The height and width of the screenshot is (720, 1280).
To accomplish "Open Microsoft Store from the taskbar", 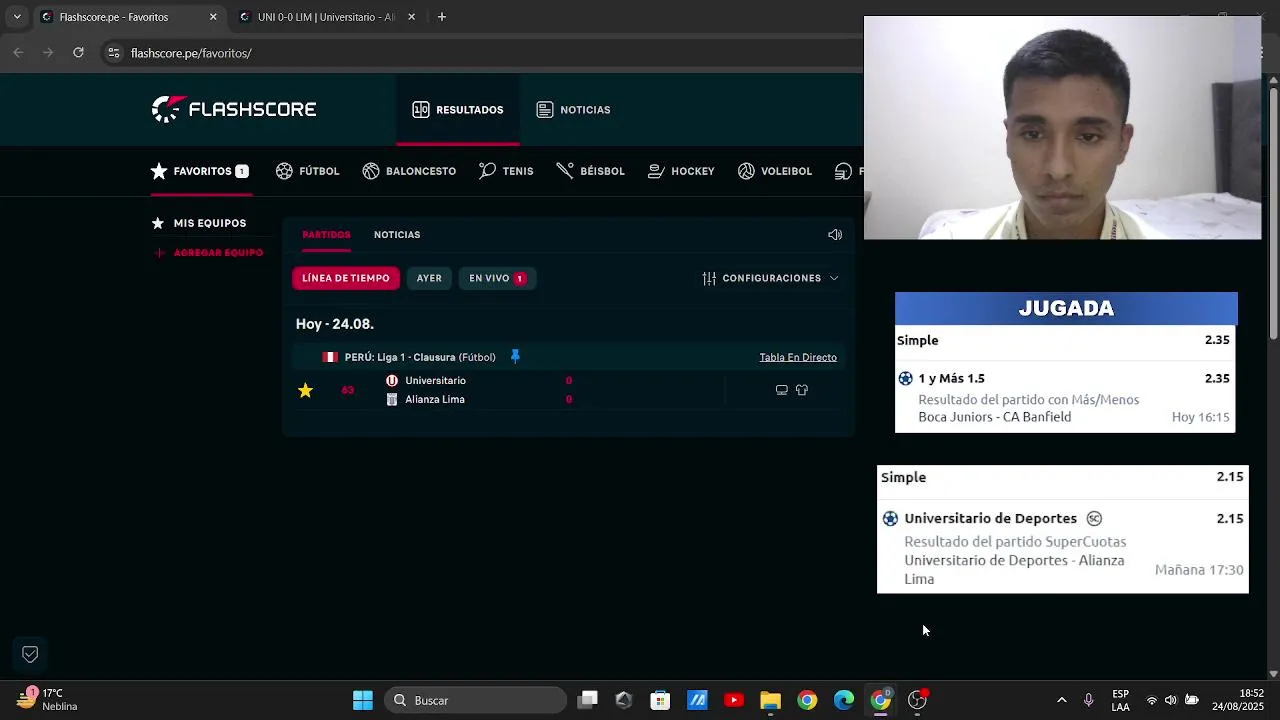I will click(660, 700).
